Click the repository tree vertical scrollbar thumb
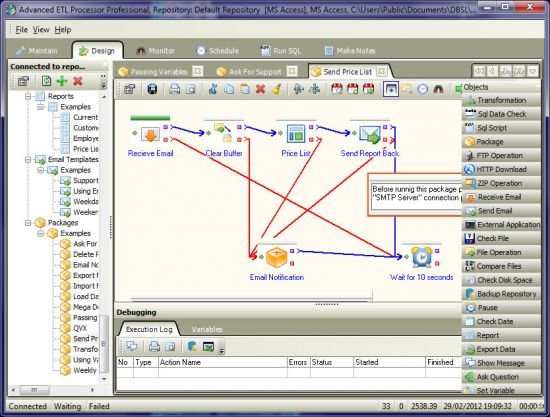The height and width of the screenshot is (417, 550). point(104,344)
